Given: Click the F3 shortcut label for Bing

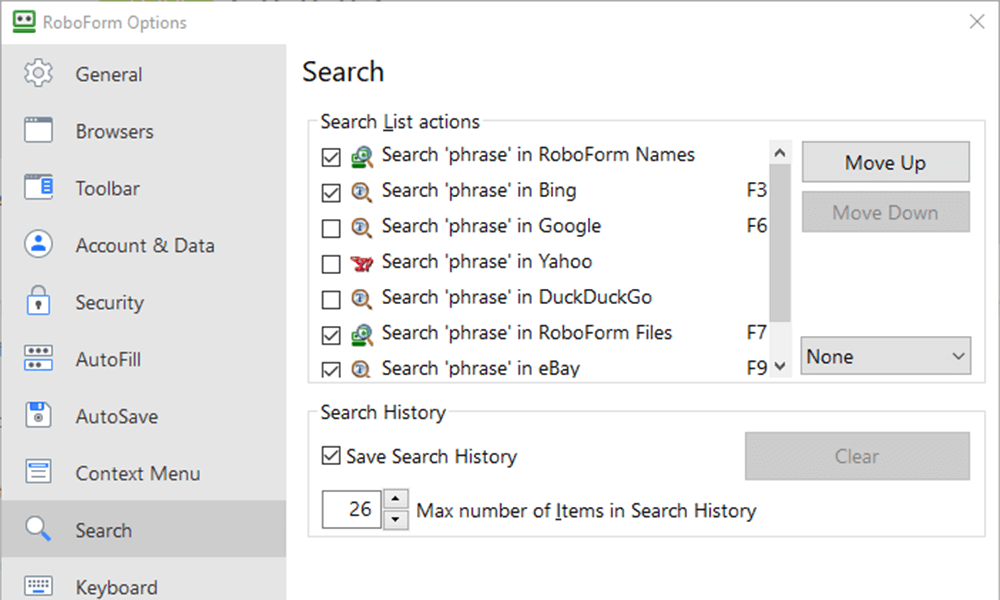Looking at the screenshot, I should click(756, 190).
